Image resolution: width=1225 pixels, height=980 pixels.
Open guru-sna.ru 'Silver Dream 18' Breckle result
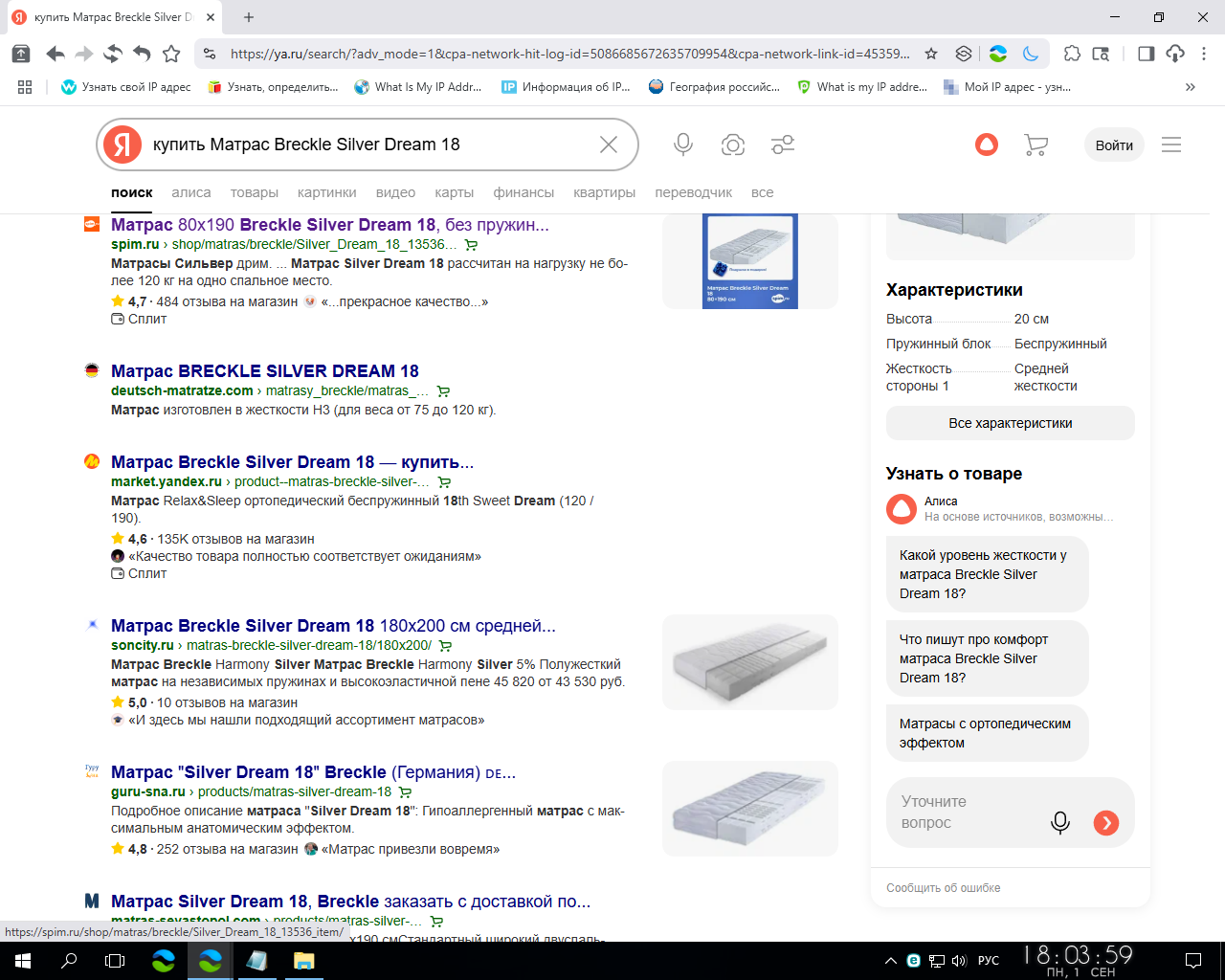coord(313,772)
